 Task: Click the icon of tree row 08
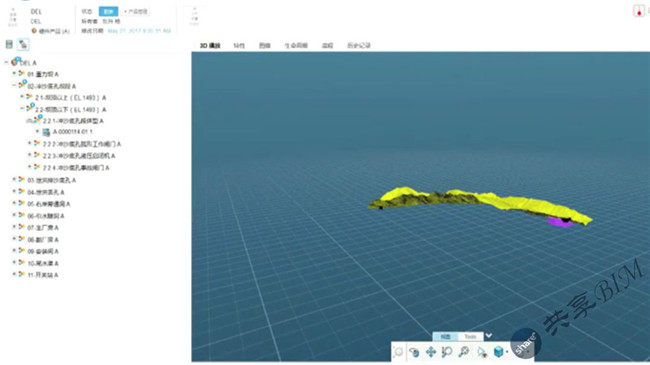click(22, 239)
